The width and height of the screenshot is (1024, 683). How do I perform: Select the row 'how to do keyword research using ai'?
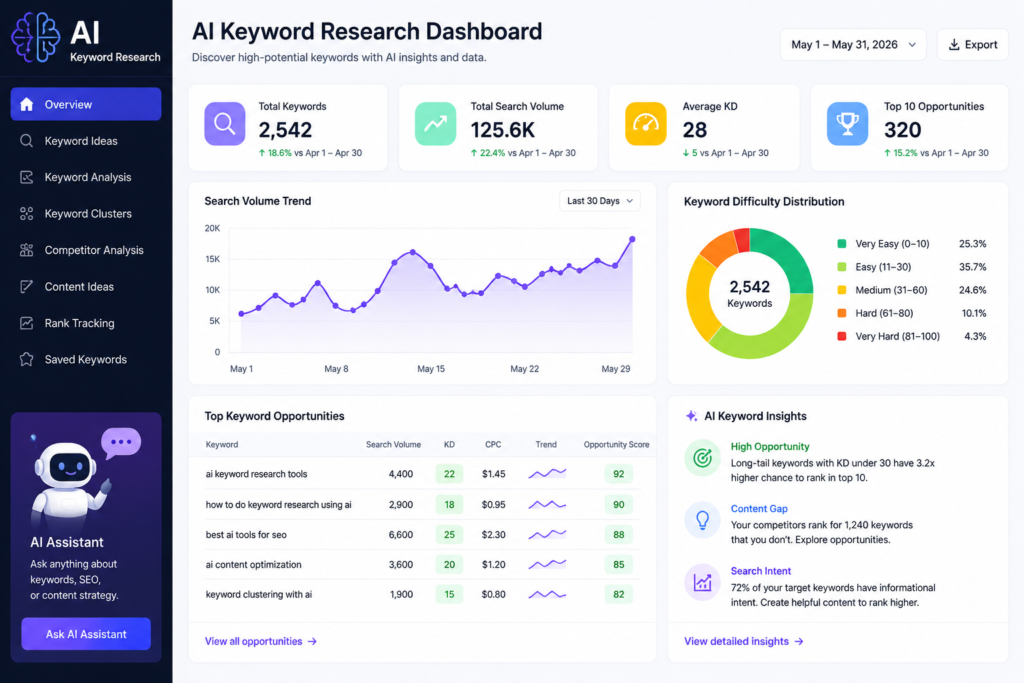422,504
